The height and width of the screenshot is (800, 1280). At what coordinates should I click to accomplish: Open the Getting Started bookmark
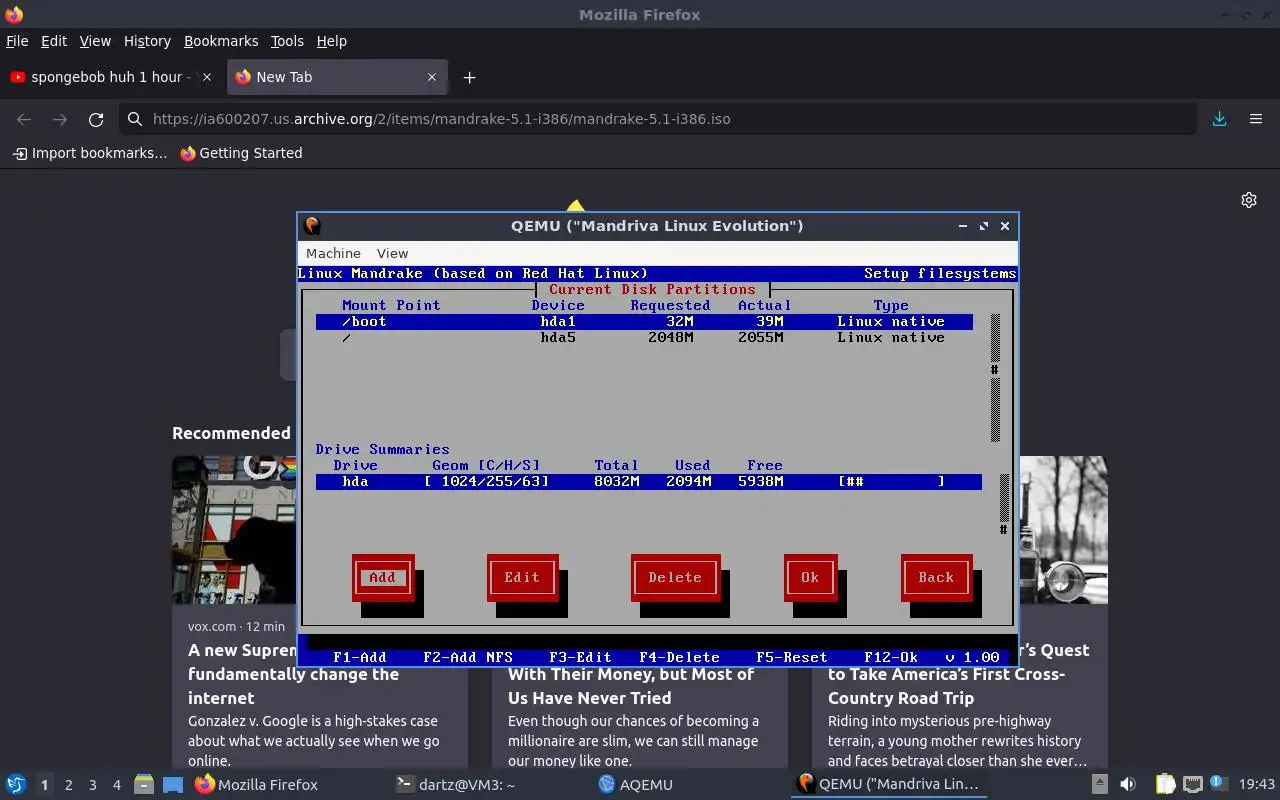tap(241, 153)
